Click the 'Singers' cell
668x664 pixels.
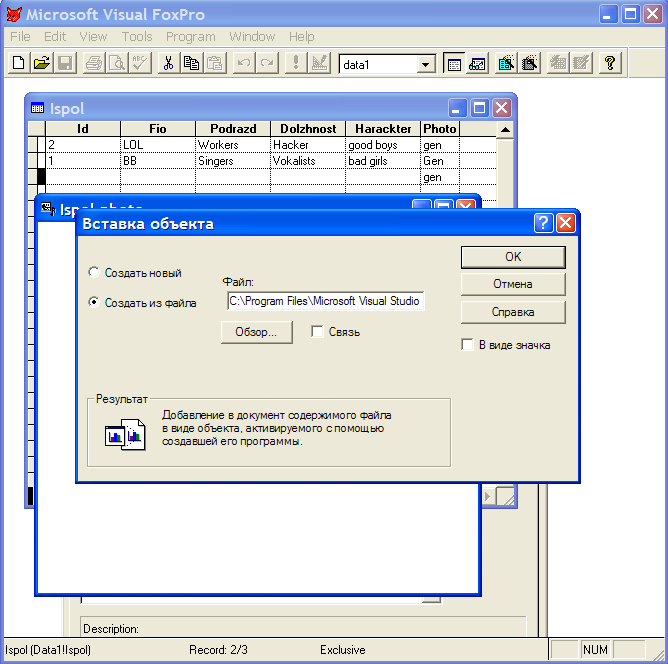pyautogui.click(x=233, y=161)
